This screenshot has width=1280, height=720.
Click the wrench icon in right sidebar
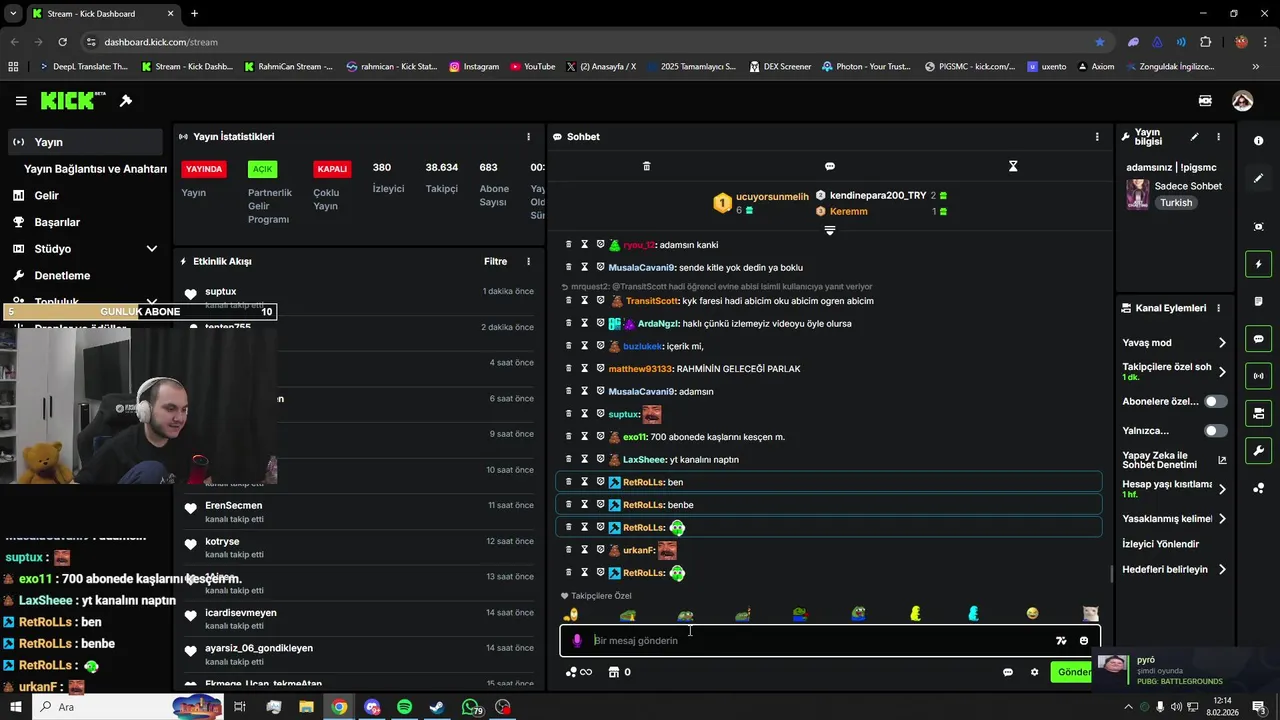coord(1259,451)
